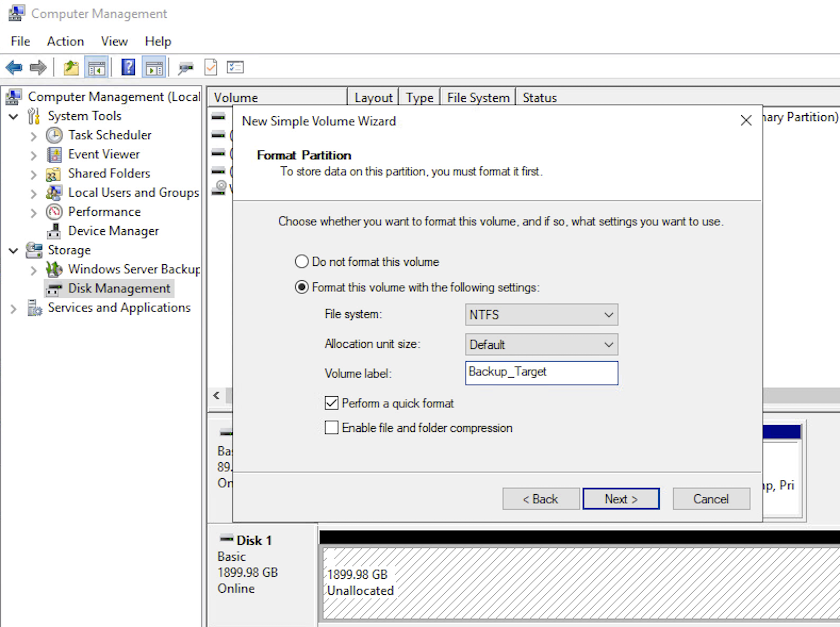Toggle Show/Hide Action Pane toolbar icon
The height and width of the screenshot is (627, 840).
coord(153,68)
